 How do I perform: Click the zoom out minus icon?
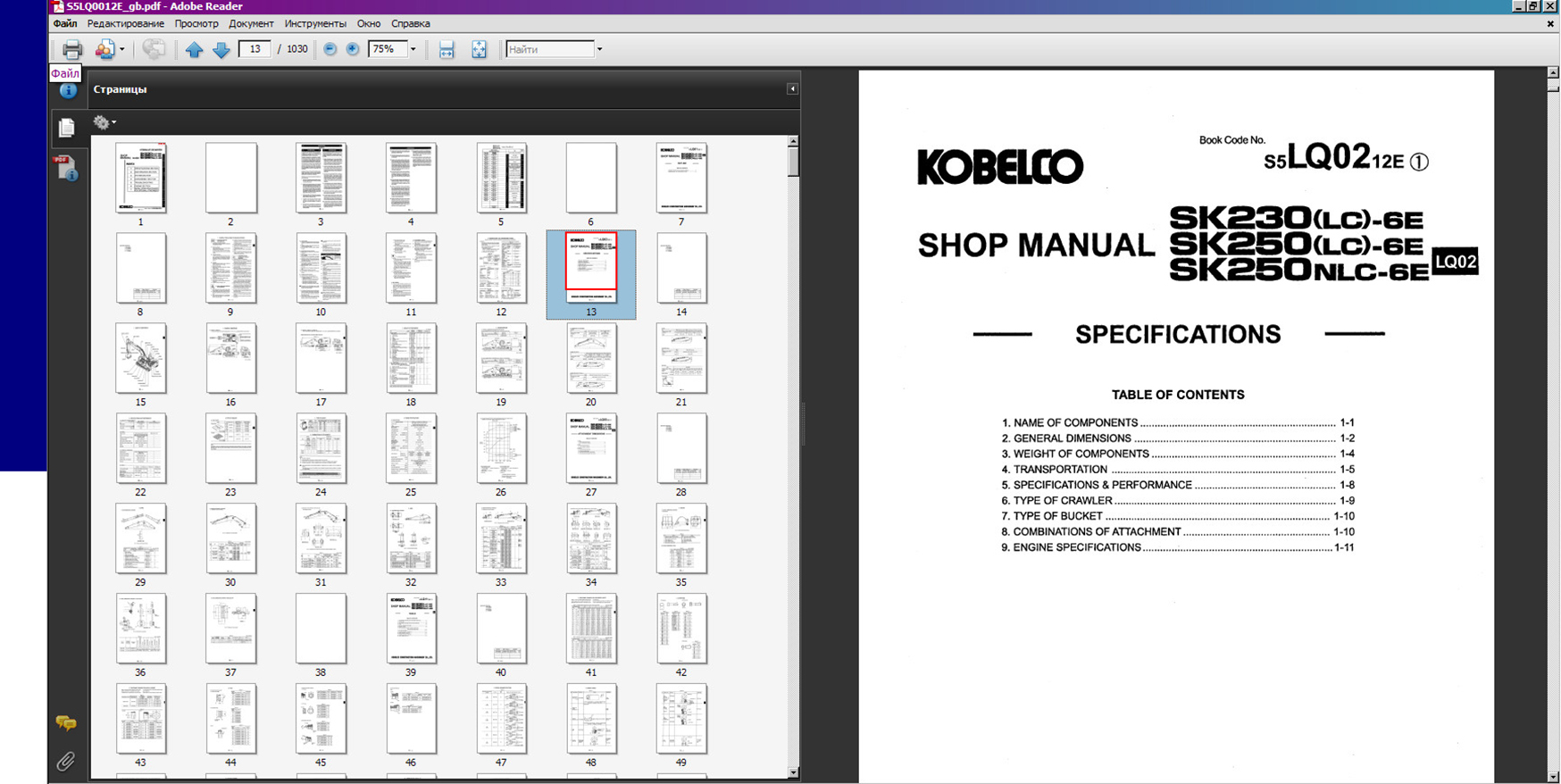(x=330, y=49)
